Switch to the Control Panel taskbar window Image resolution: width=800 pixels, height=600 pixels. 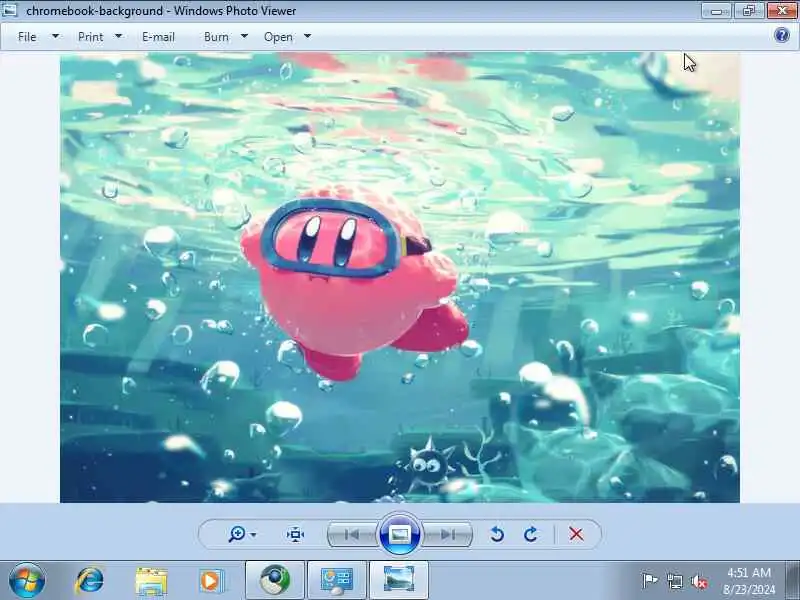point(337,580)
